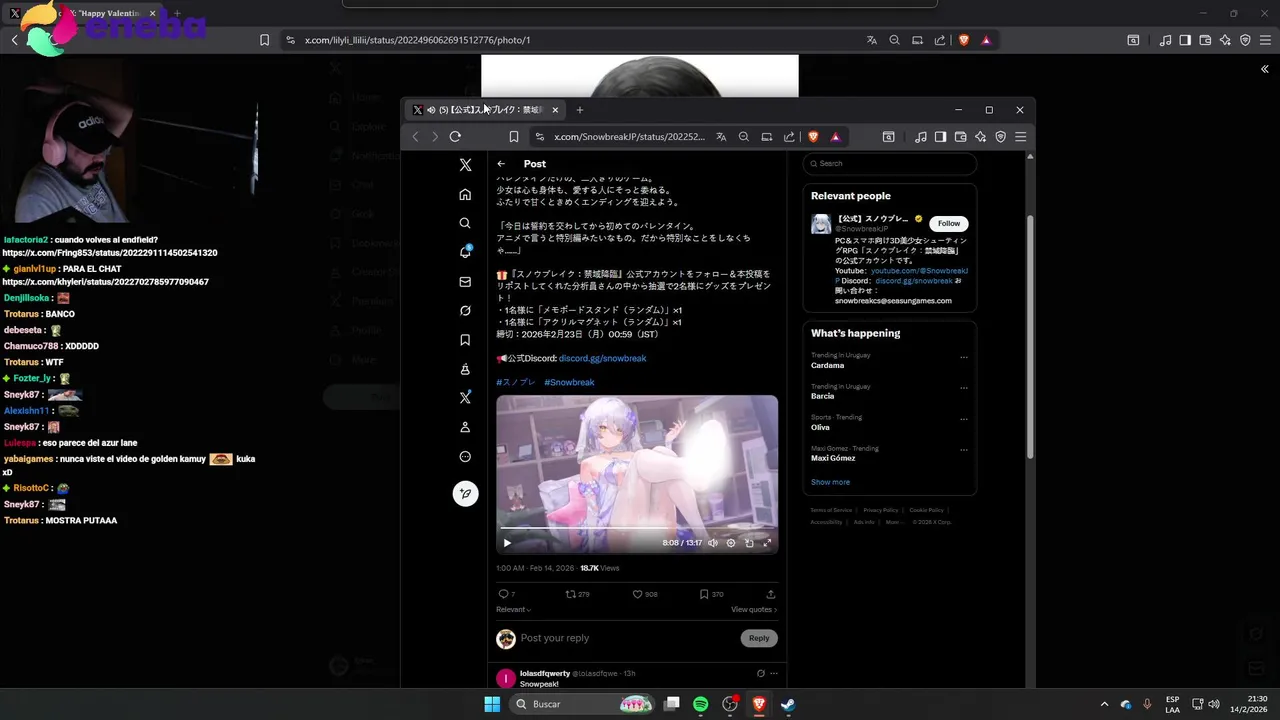Open Privacy Policy footer link
The image size is (1280, 720).
881,510
